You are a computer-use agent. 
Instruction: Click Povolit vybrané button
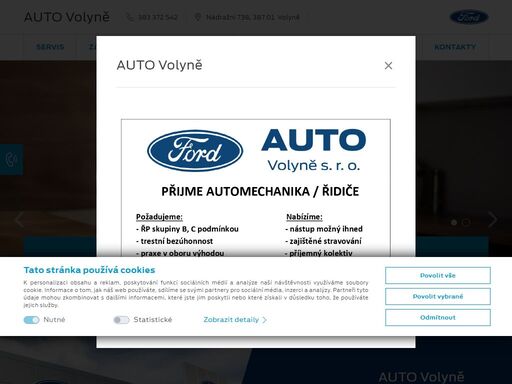pyautogui.click(x=438, y=296)
